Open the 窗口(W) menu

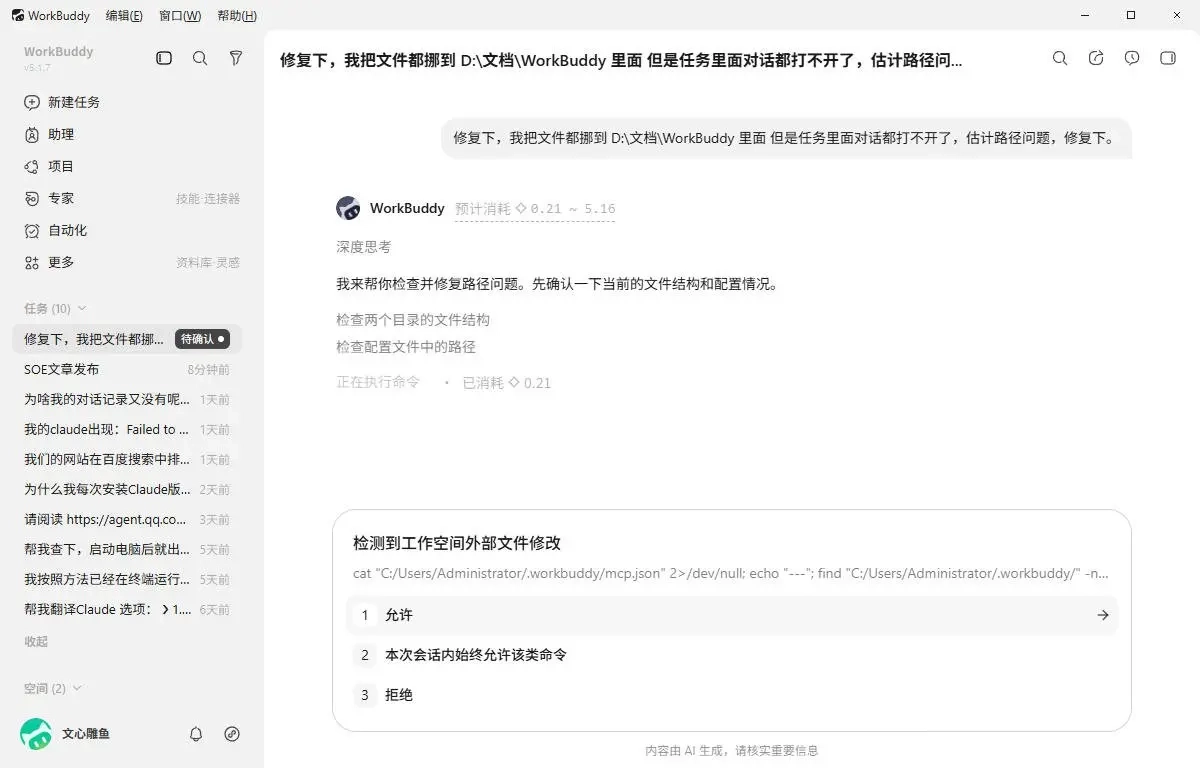(x=180, y=15)
